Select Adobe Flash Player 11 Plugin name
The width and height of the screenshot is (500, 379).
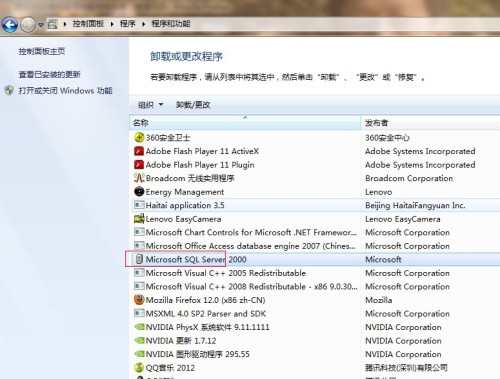coord(200,165)
